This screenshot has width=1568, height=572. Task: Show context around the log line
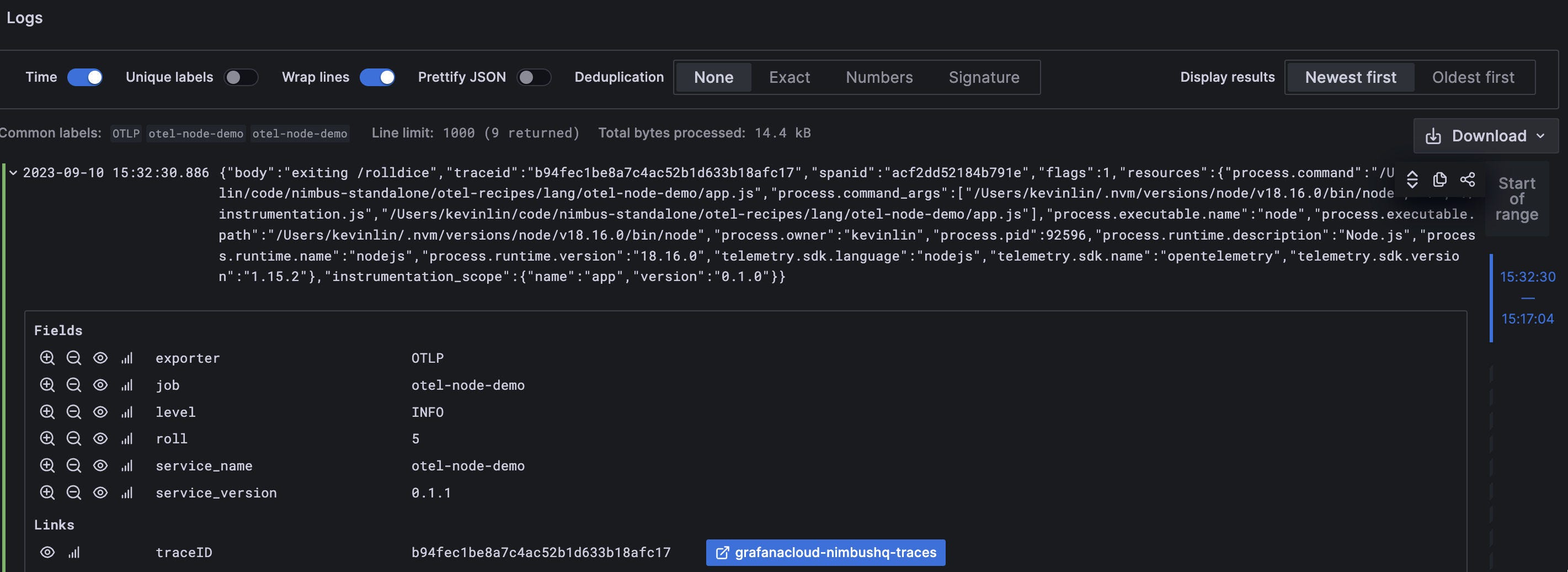tap(1412, 179)
